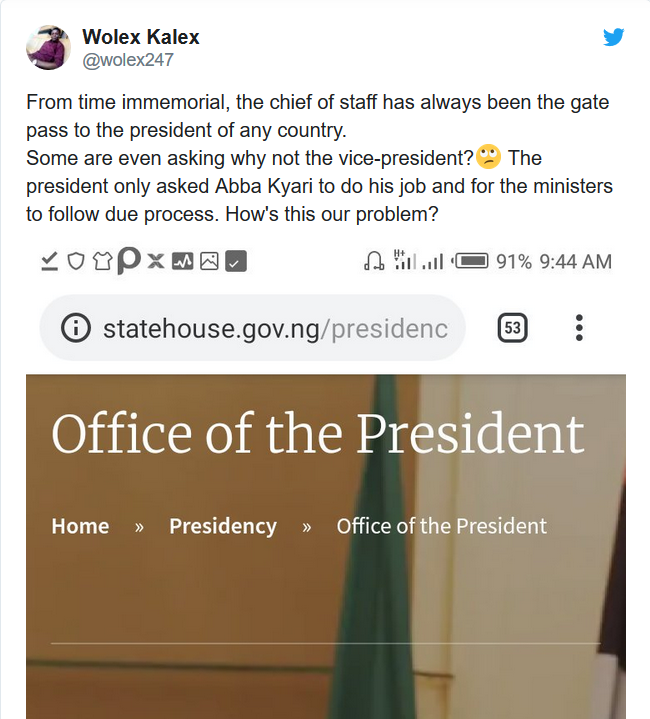Open the Presidency breadcrumb link
This screenshot has width=650, height=719.
222,526
